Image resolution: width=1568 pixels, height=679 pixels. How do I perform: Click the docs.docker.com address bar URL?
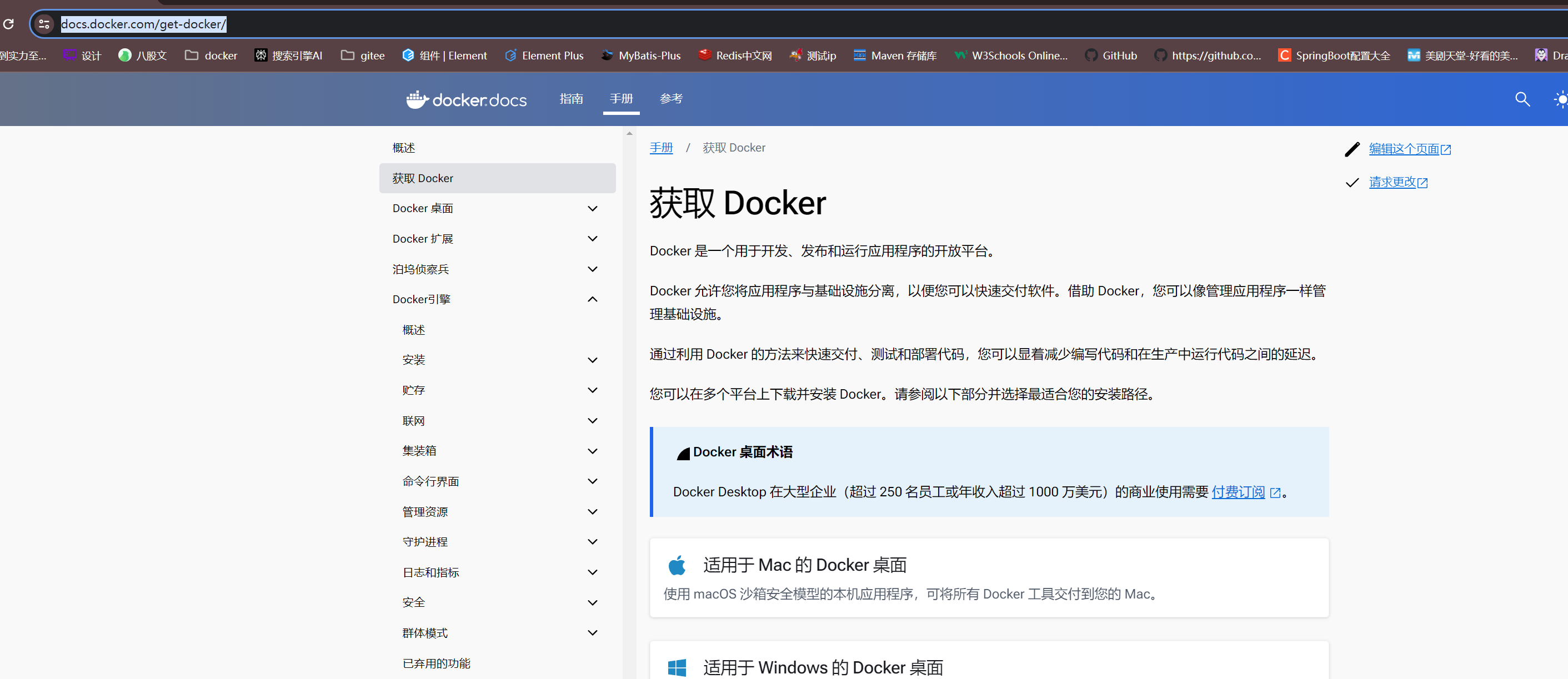(144, 24)
